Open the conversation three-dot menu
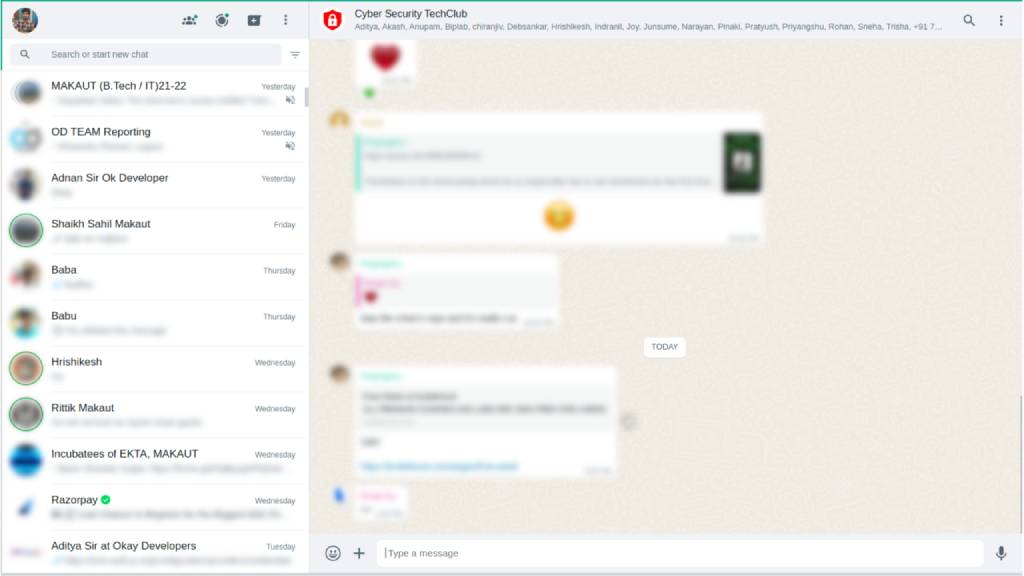This screenshot has width=1024, height=576. (1001, 20)
